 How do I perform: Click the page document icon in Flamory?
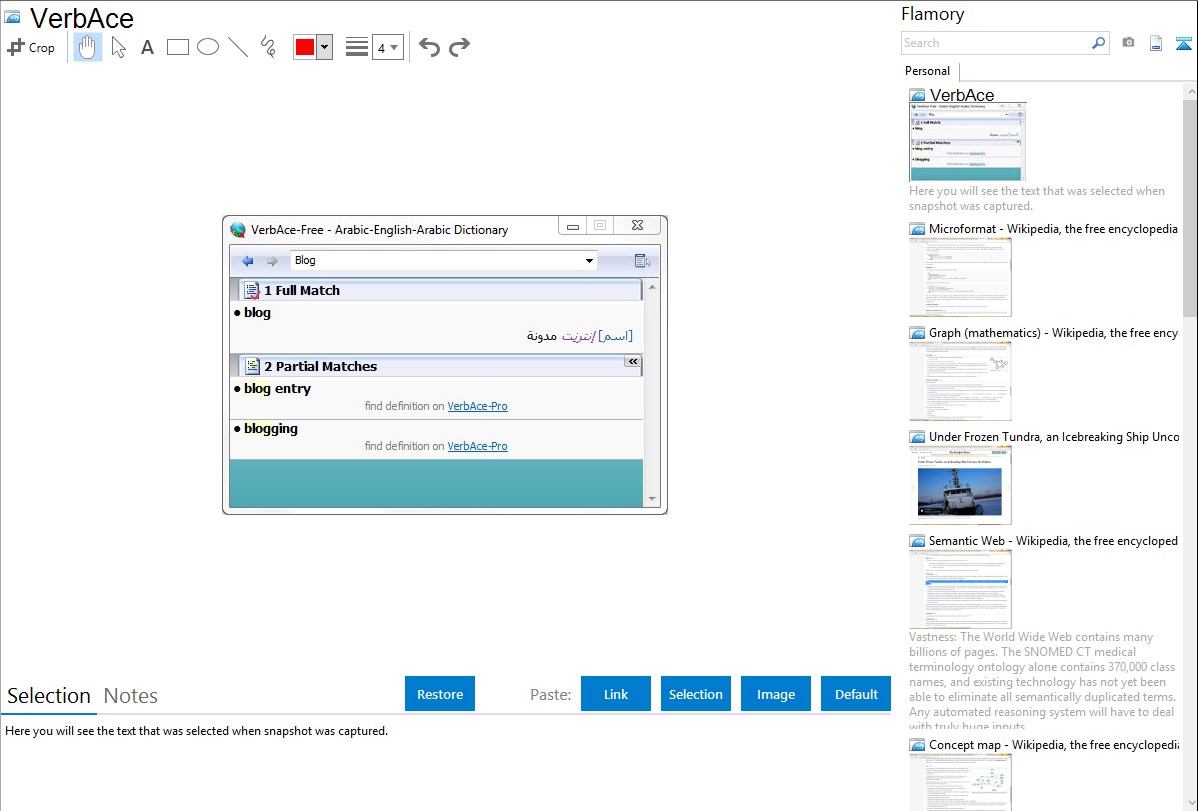(x=1156, y=43)
